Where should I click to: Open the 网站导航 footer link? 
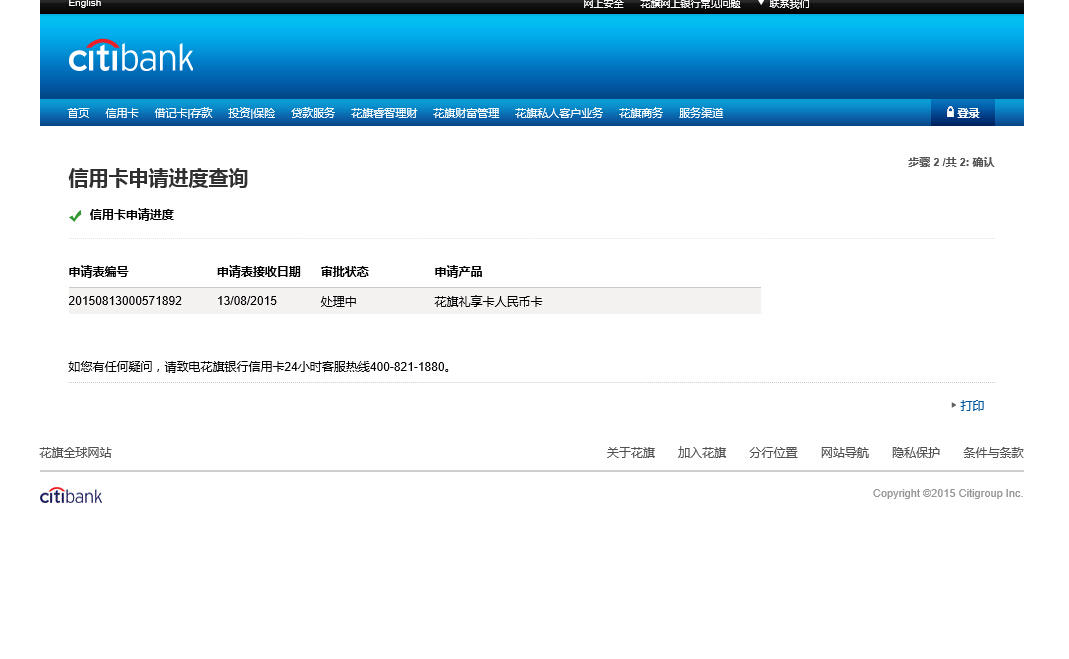point(845,453)
